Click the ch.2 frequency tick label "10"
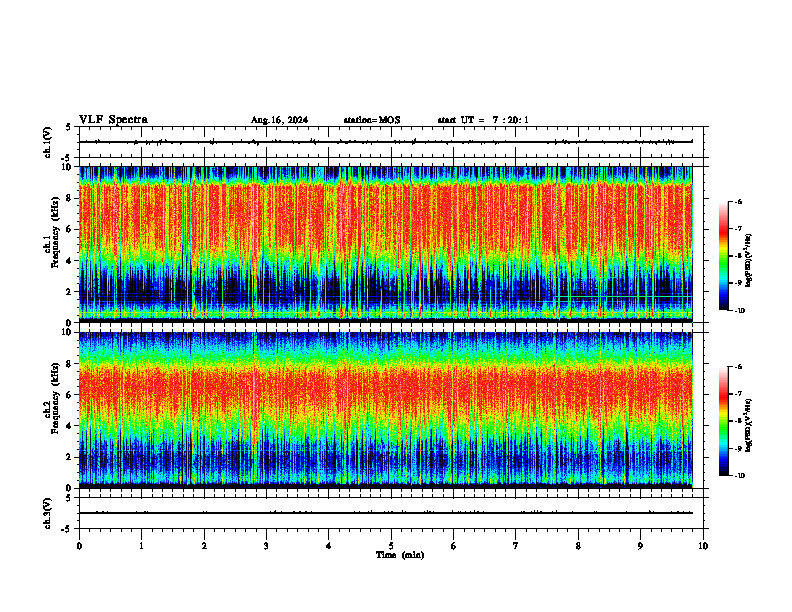This screenshot has width=792, height=612. tap(68, 332)
